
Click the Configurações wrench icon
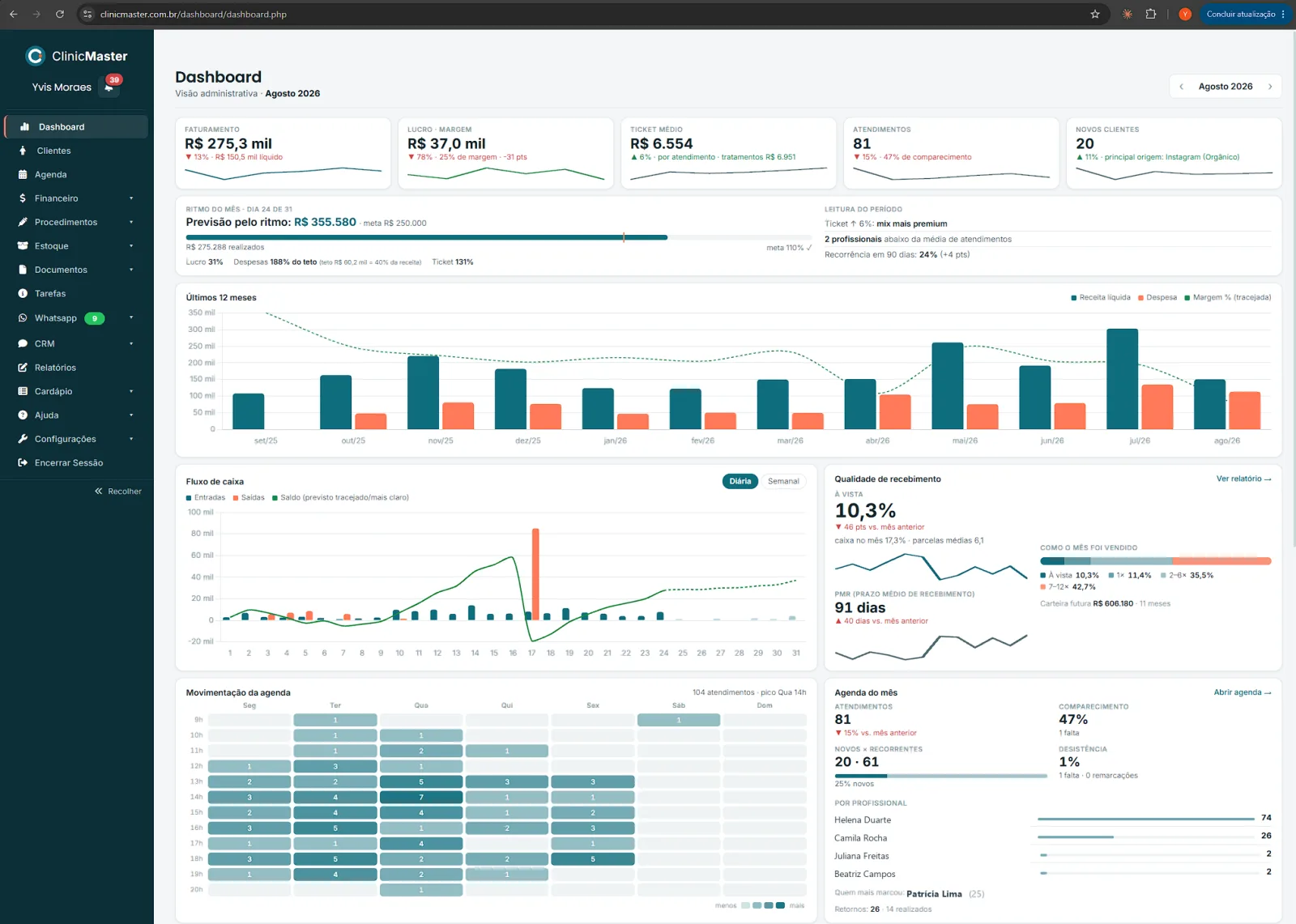[x=23, y=439]
